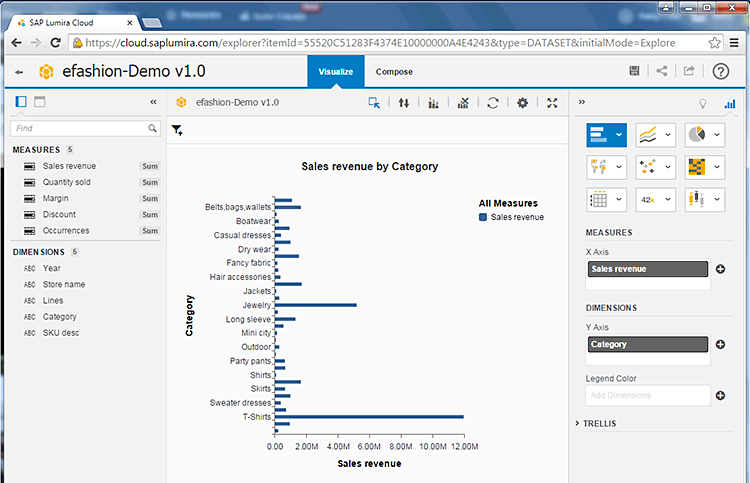Click the sort arrows icon in chart toolbar
The image size is (750, 483).
point(404,102)
